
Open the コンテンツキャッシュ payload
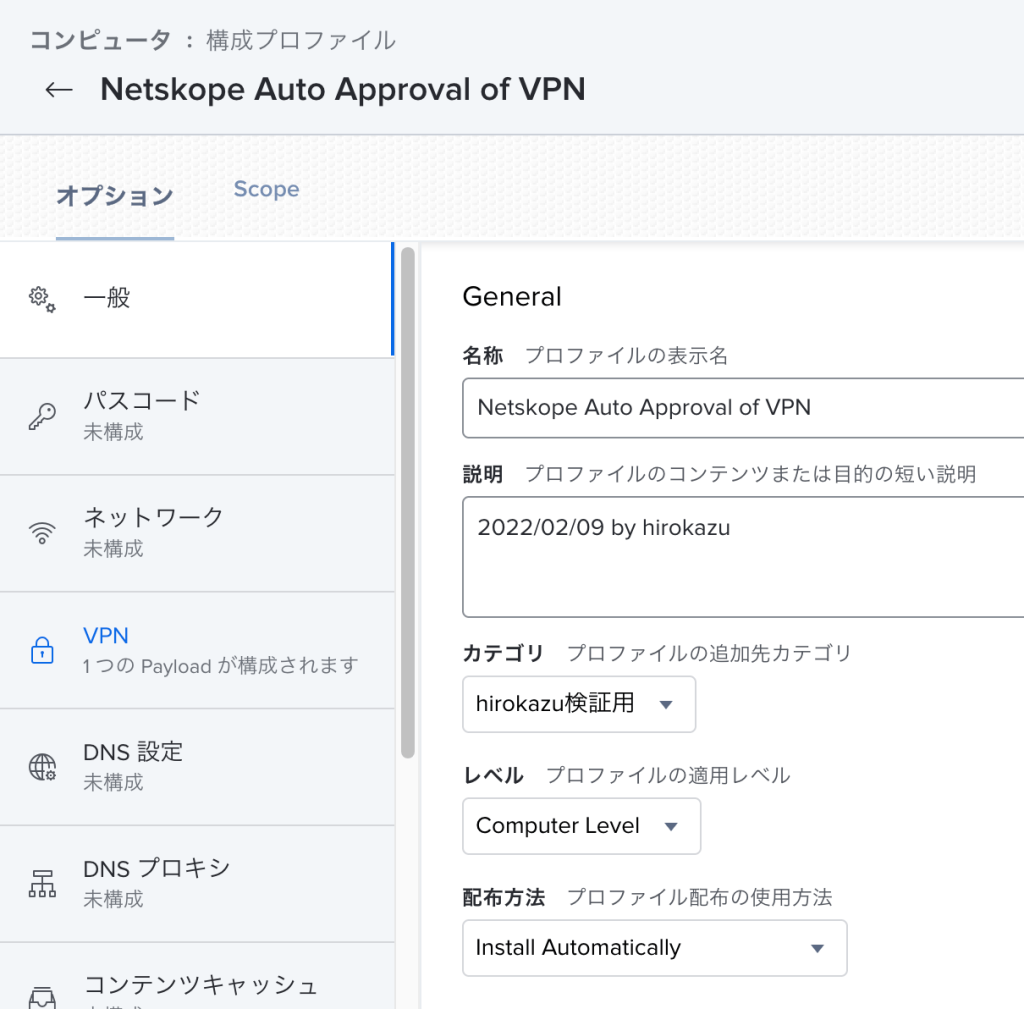coord(197,976)
